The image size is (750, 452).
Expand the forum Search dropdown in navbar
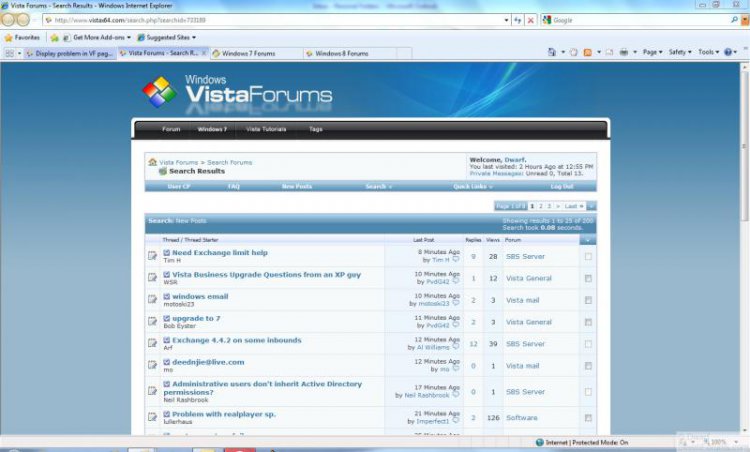click(x=378, y=187)
